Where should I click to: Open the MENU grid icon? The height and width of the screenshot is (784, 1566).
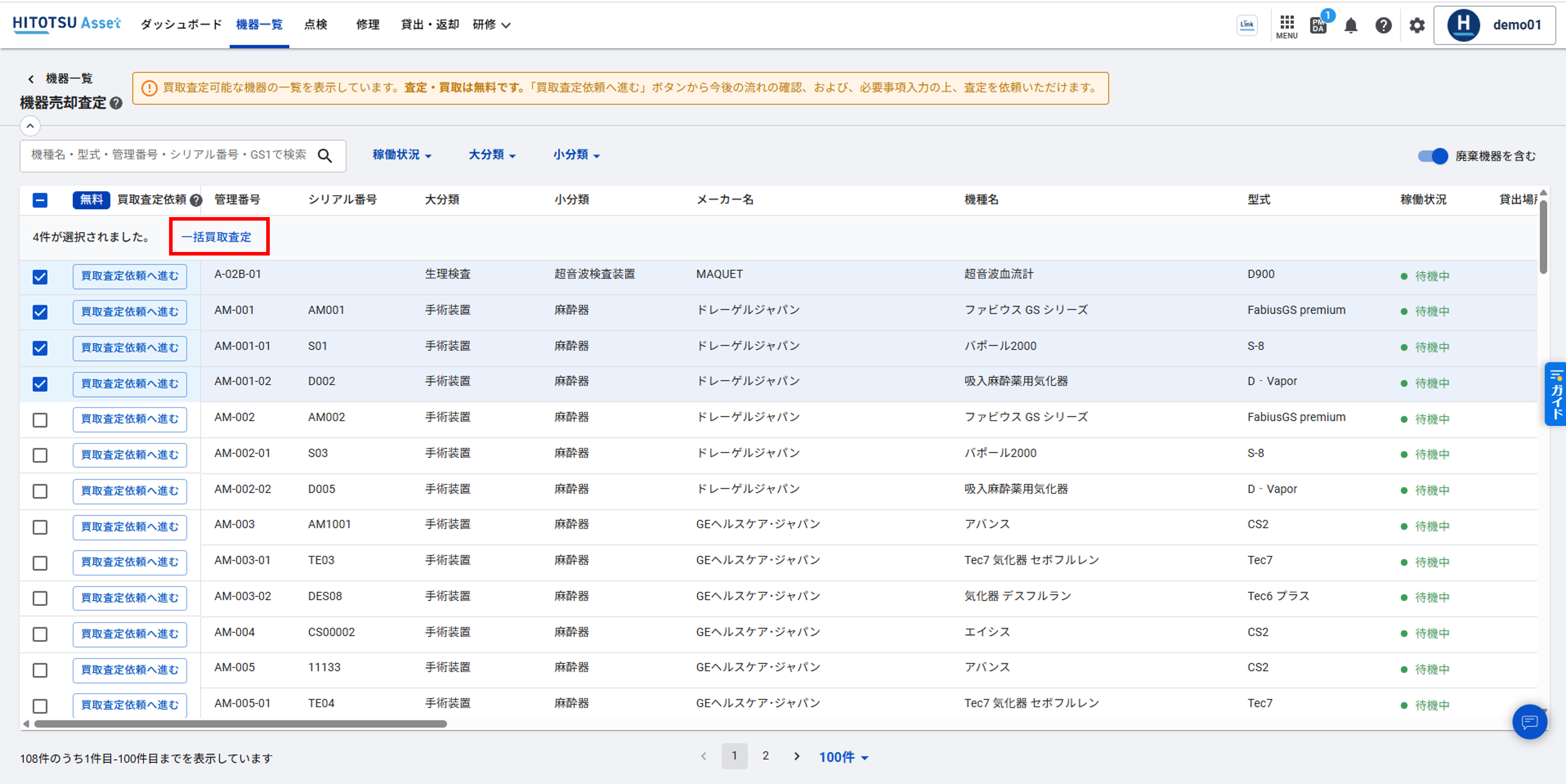1286,27
